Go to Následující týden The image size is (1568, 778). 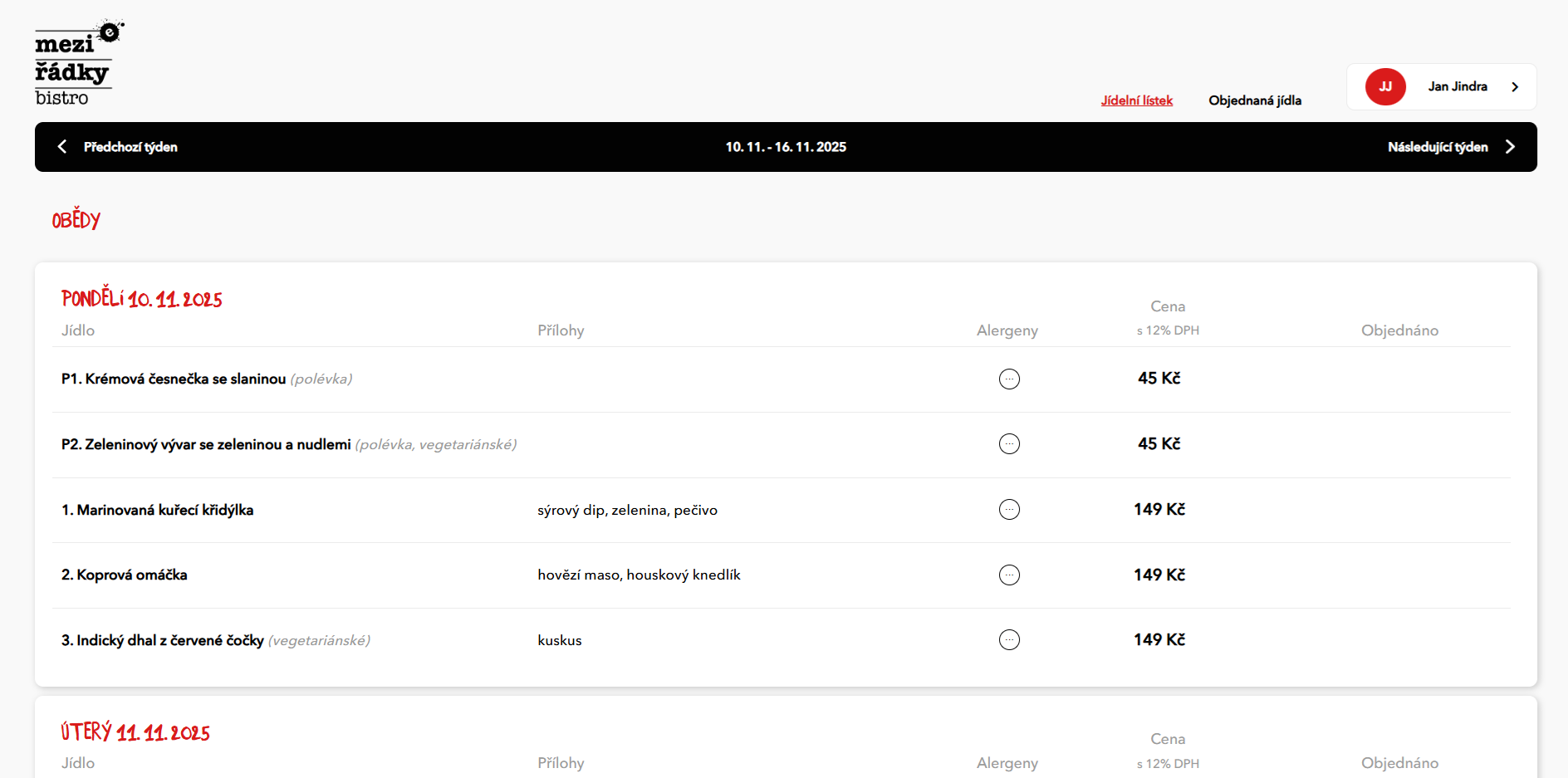(x=1437, y=147)
